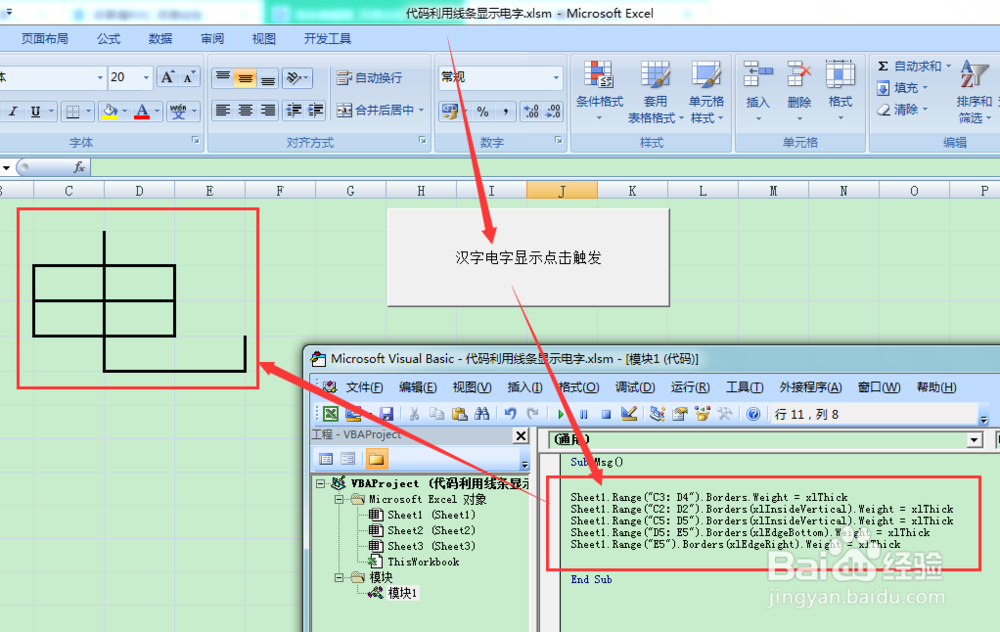Run the macro with the green Run arrow
This screenshot has height=632, width=1000.
click(560, 413)
